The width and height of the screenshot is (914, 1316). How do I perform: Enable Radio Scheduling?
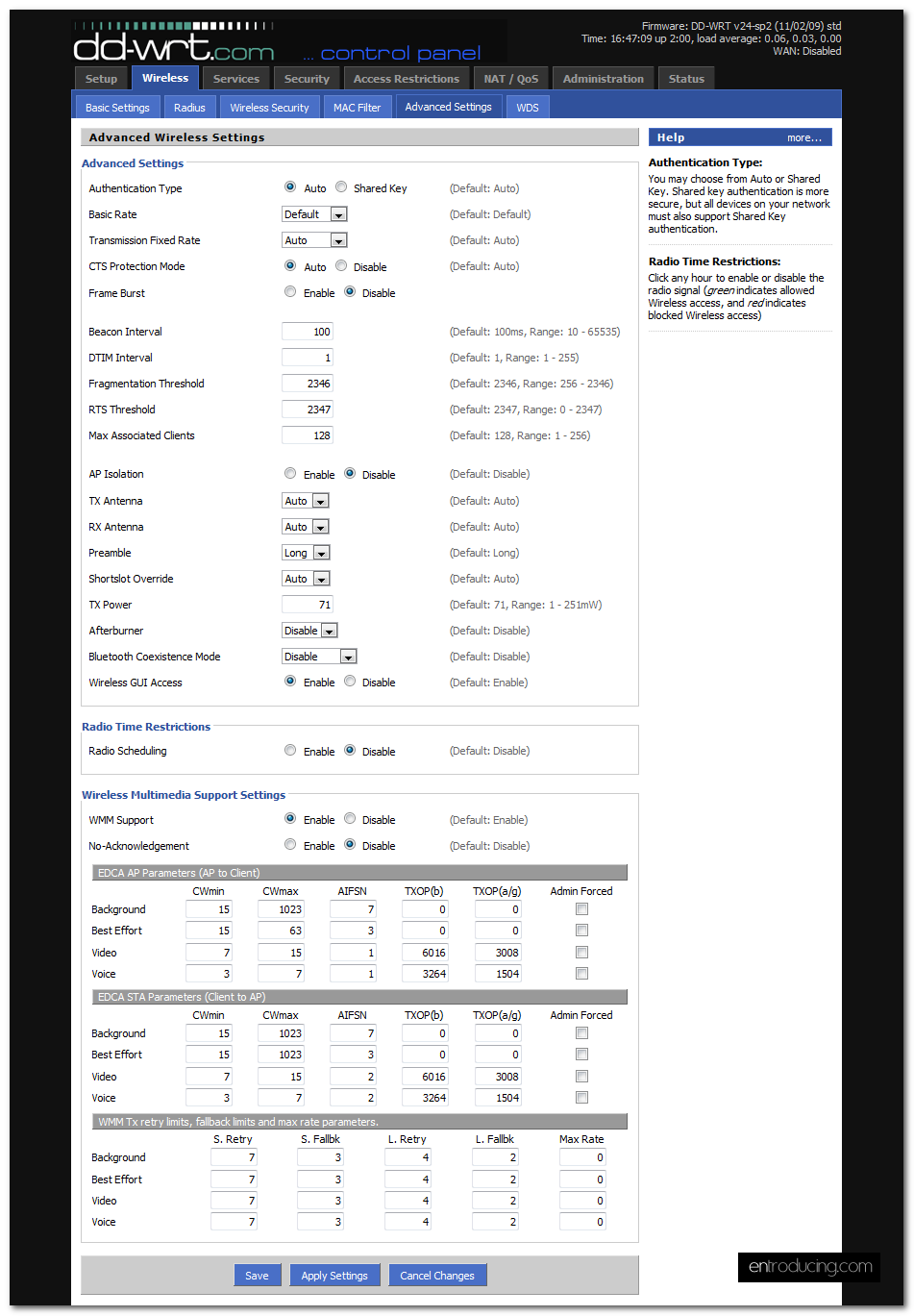pos(290,751)
